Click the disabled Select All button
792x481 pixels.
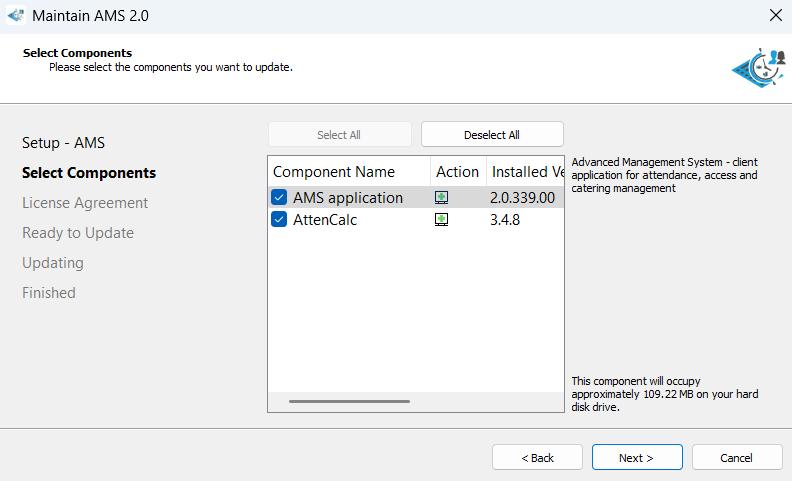(339, 135)
